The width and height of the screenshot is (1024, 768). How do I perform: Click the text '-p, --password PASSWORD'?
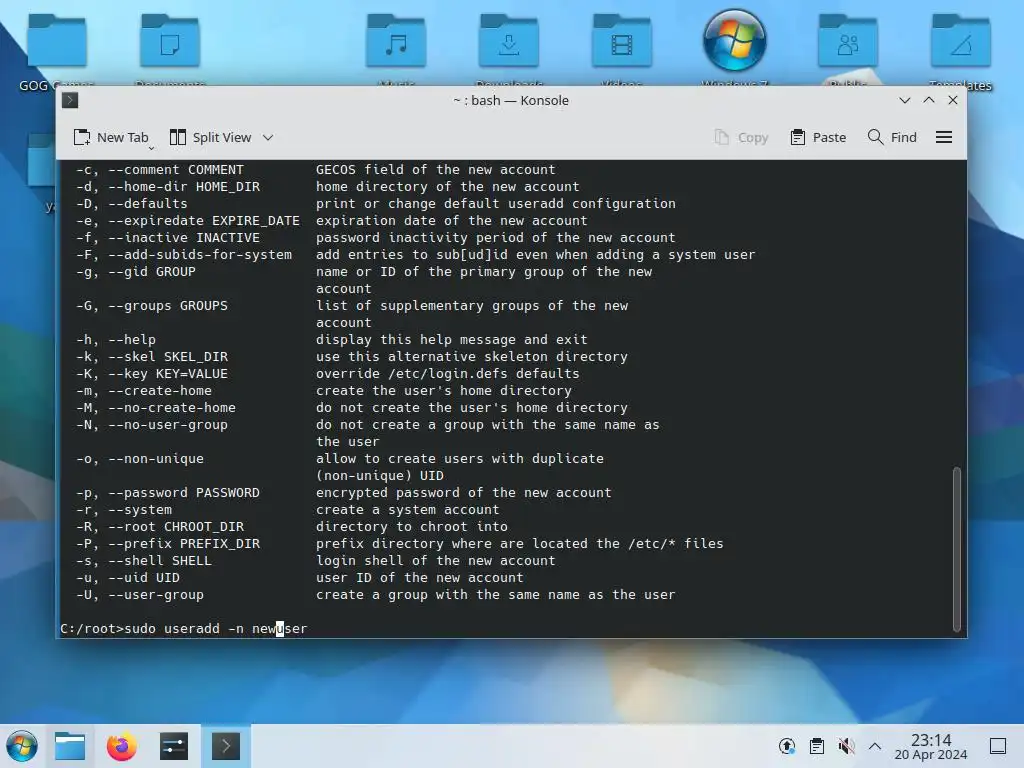pos(168,492)
